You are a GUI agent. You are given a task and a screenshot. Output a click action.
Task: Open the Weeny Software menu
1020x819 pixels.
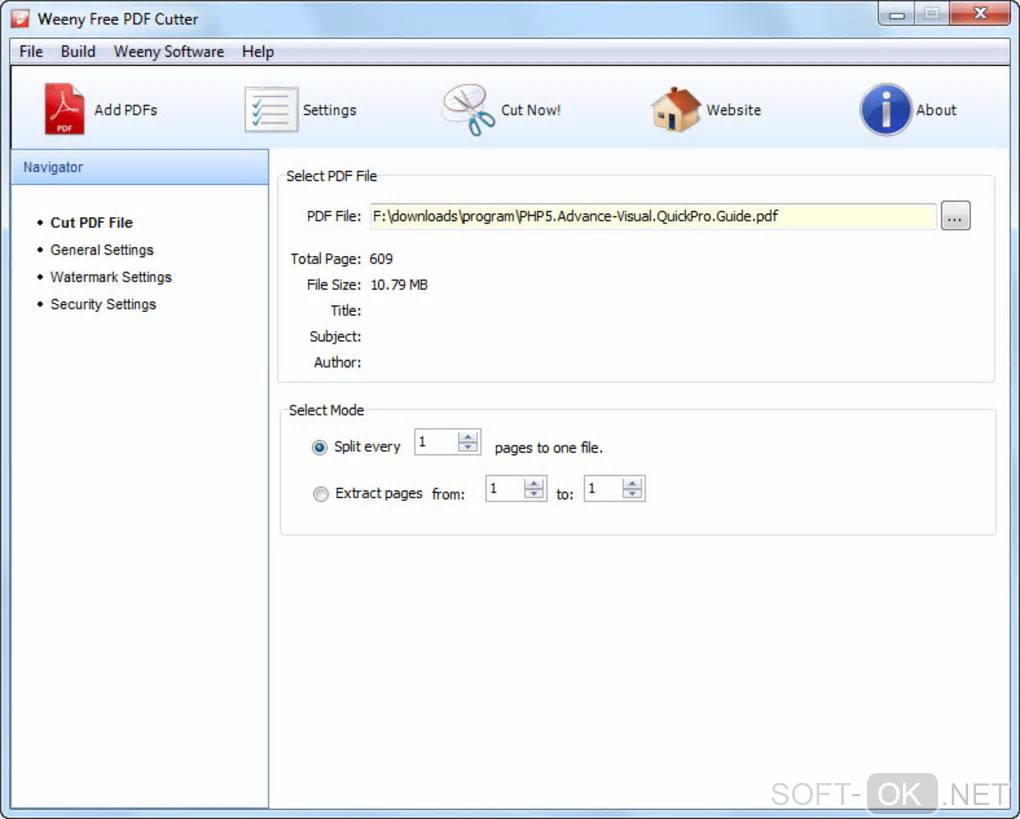(168, 51)
